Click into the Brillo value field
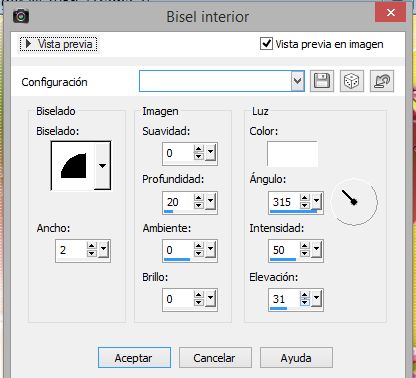 click(x=178, y=299)
